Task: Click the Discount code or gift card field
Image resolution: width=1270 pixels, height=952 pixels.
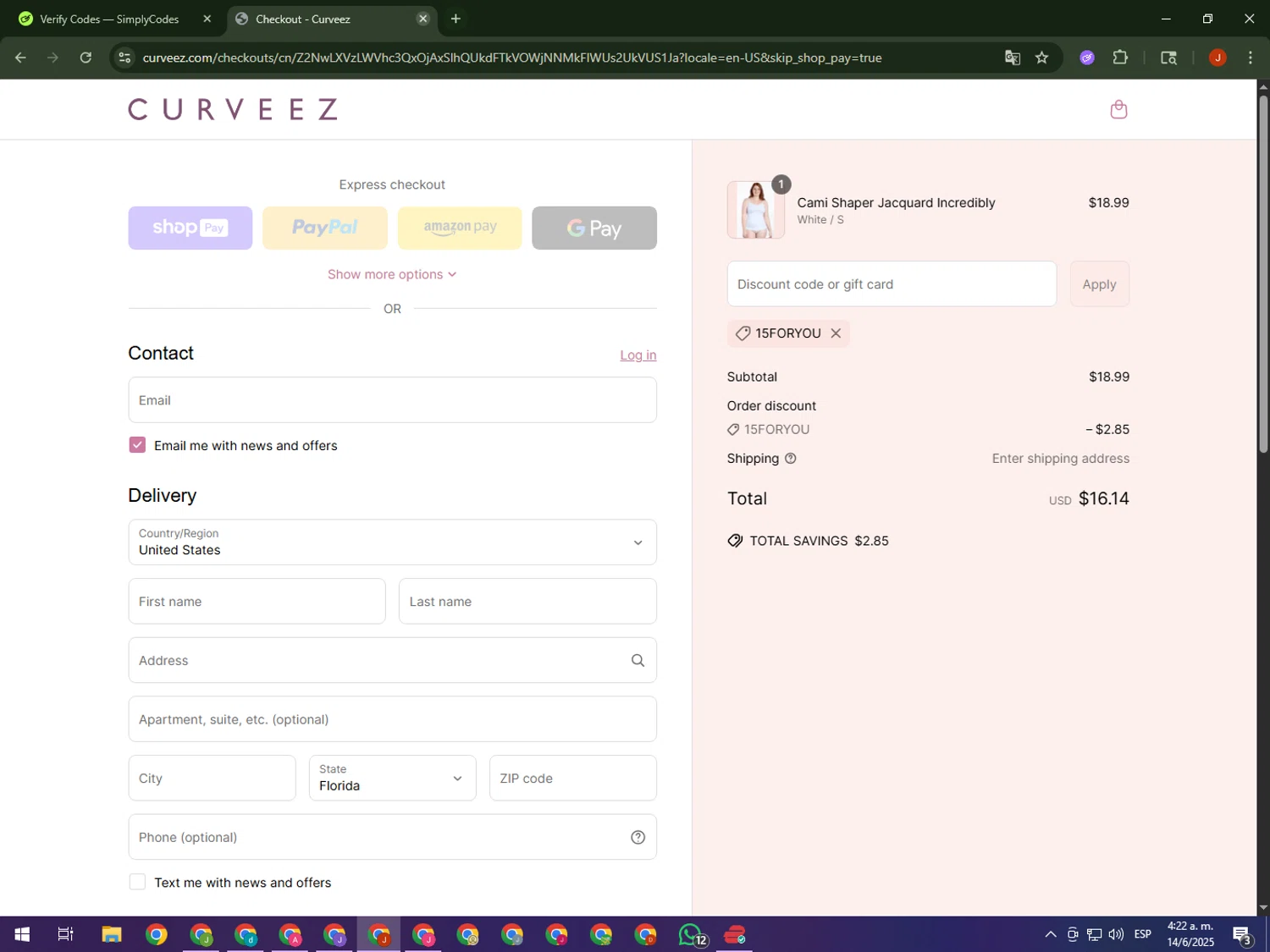Action: click(892, 284)
